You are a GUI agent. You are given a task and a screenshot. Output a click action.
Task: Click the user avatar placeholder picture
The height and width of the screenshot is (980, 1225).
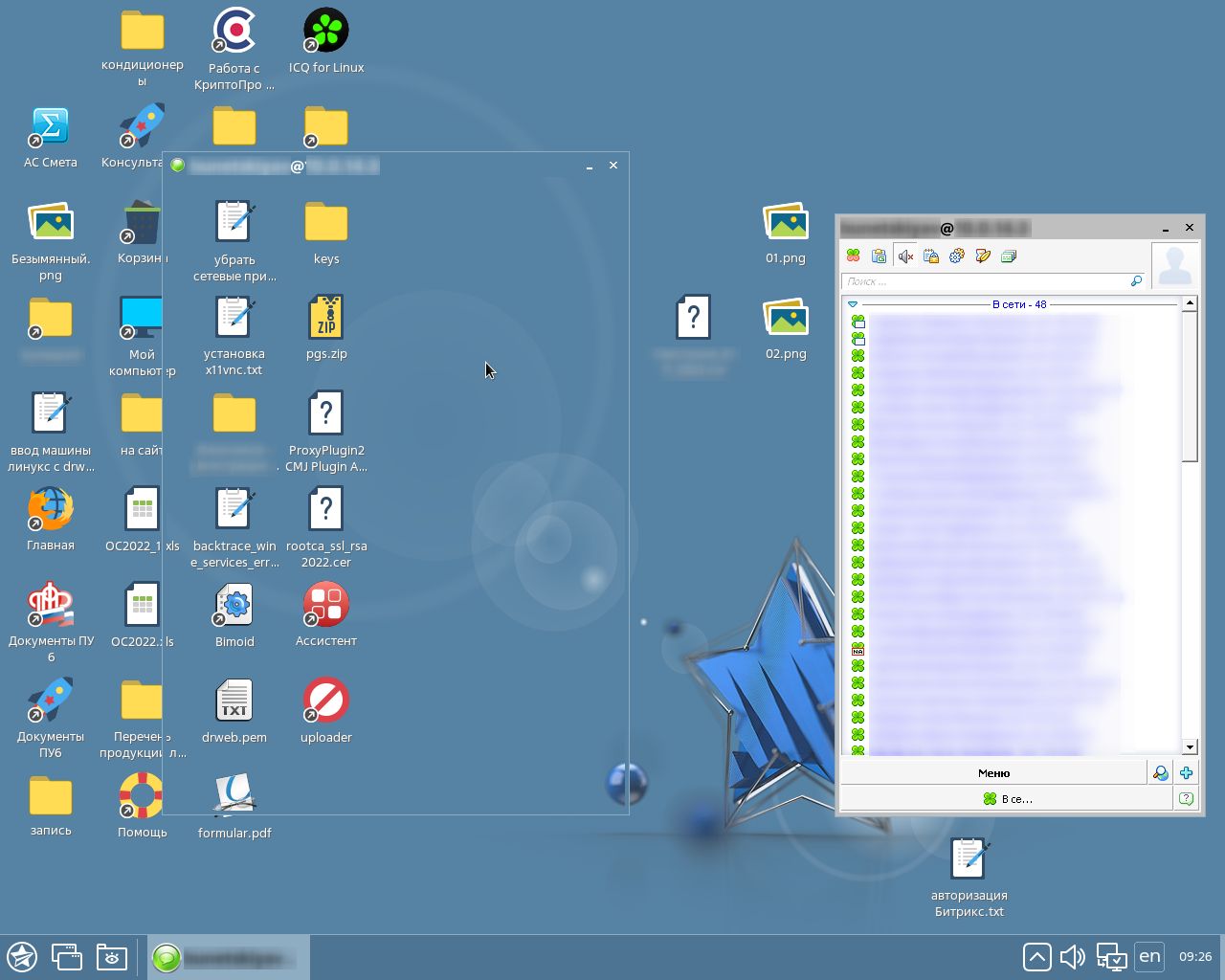pos(1174,265)
